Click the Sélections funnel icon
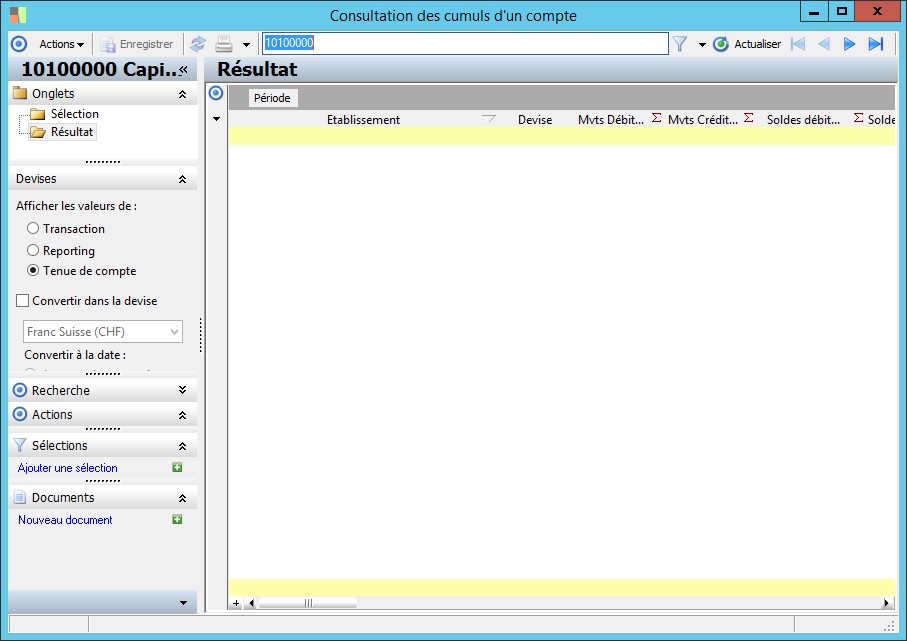907x641 pixels. [20, 445]
